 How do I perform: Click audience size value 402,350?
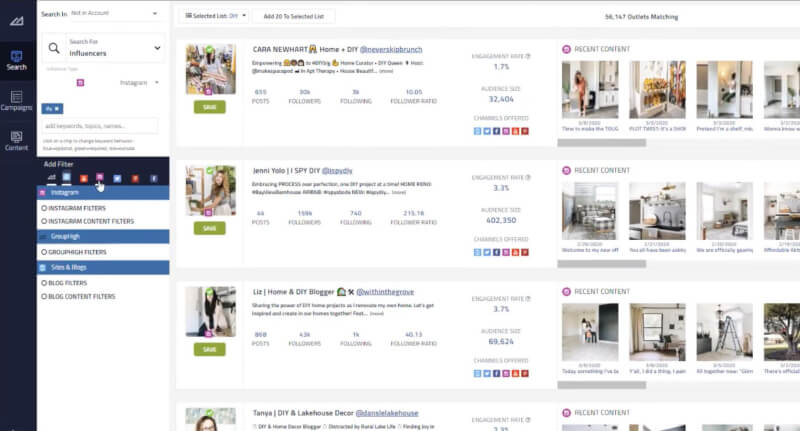(501, 220)
